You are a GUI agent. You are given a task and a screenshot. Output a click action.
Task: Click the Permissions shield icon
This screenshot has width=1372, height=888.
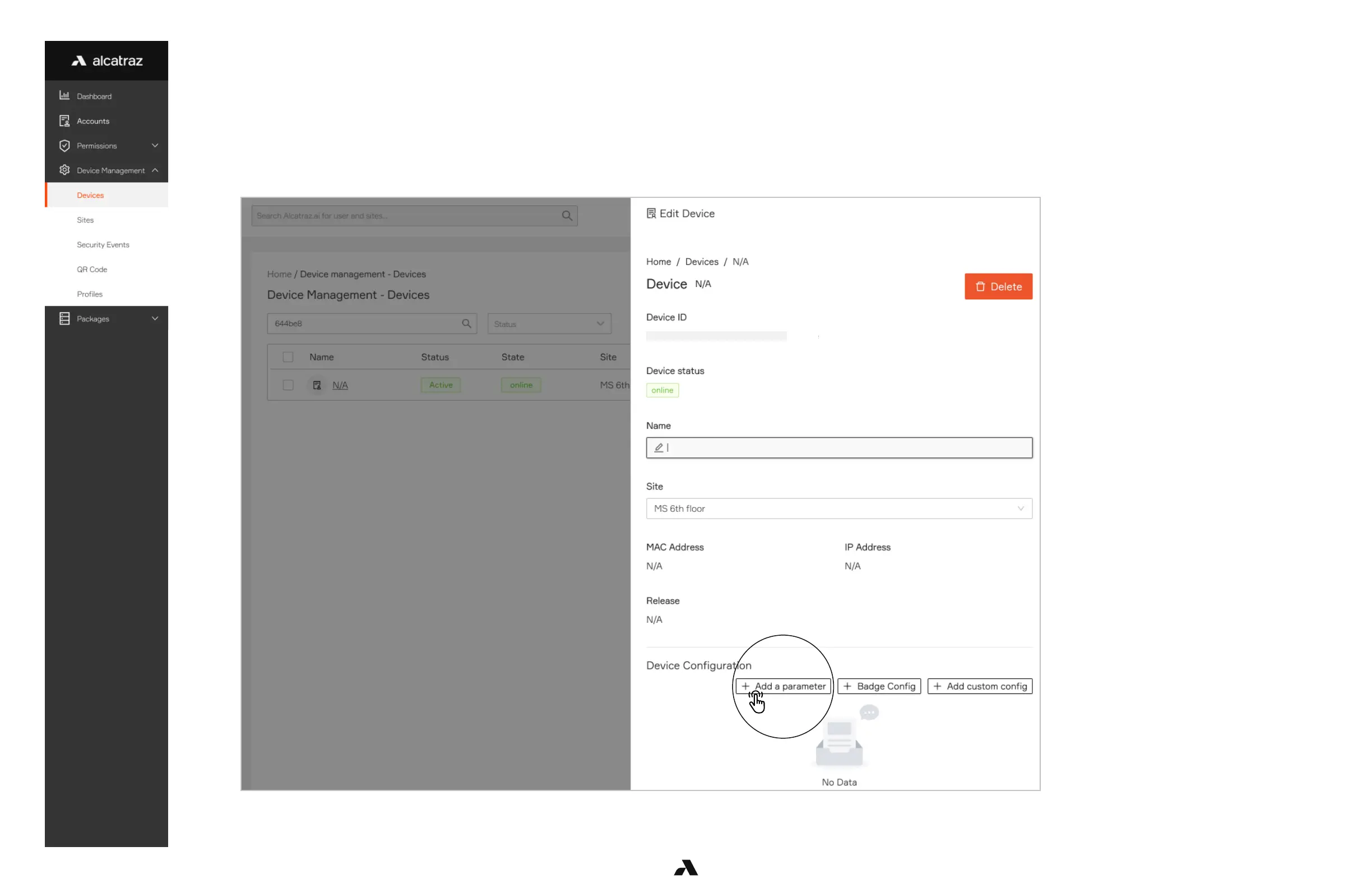64,145
